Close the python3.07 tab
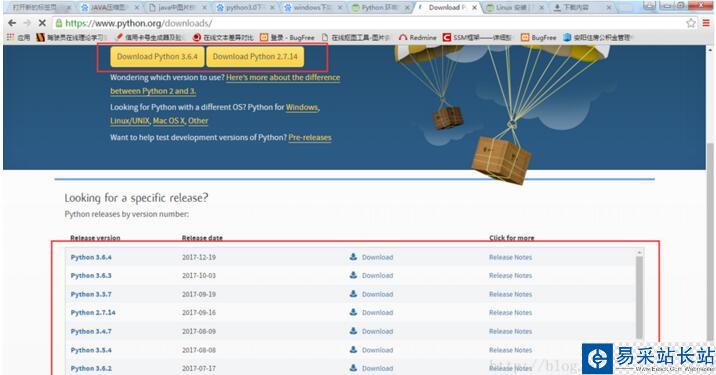716x375 pixels. (x=271, y=8)
